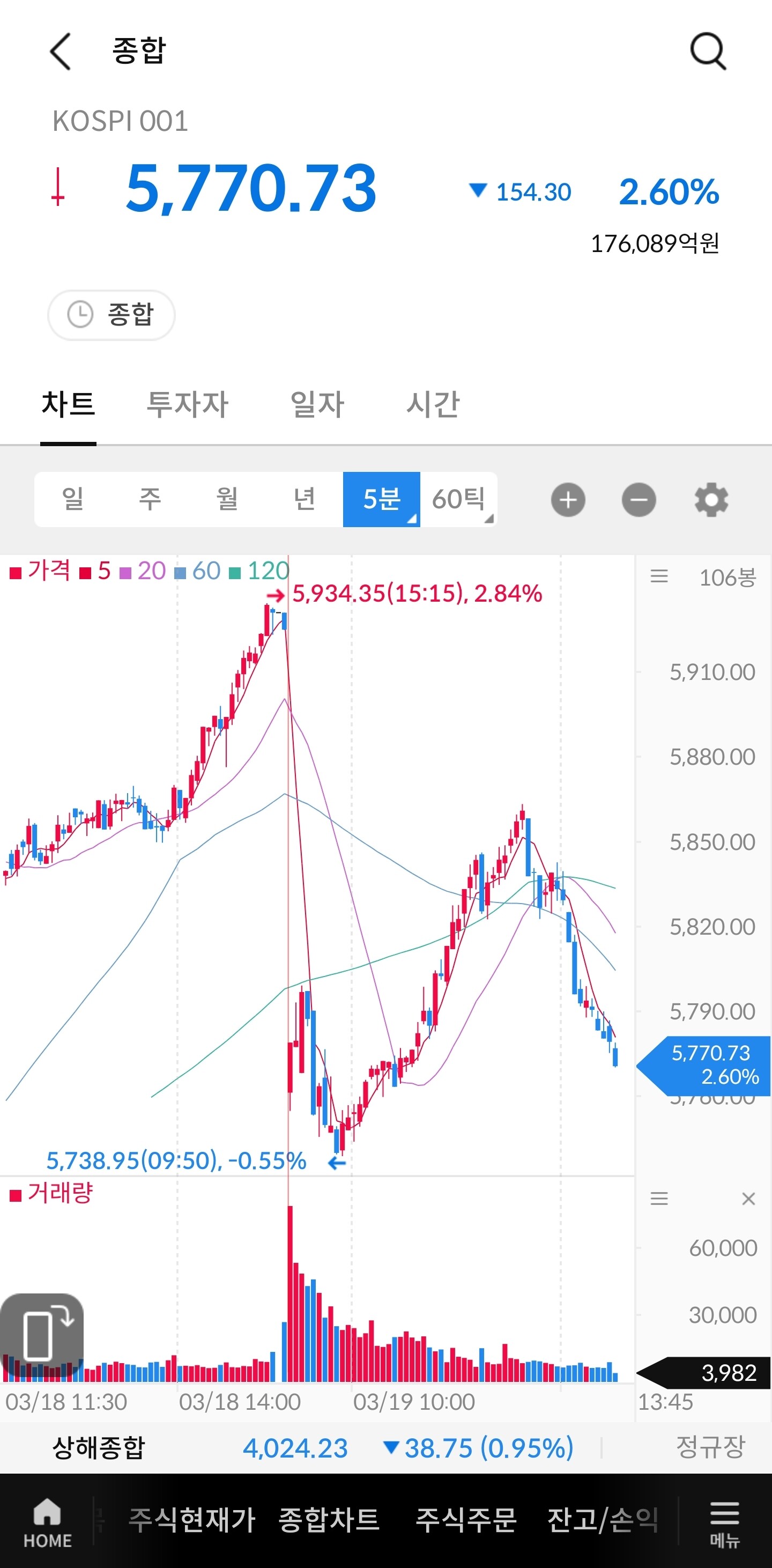This screenshot has height=1568, width=772.
Task: Select the 일 daily period
Action: [x=73, y=499]
